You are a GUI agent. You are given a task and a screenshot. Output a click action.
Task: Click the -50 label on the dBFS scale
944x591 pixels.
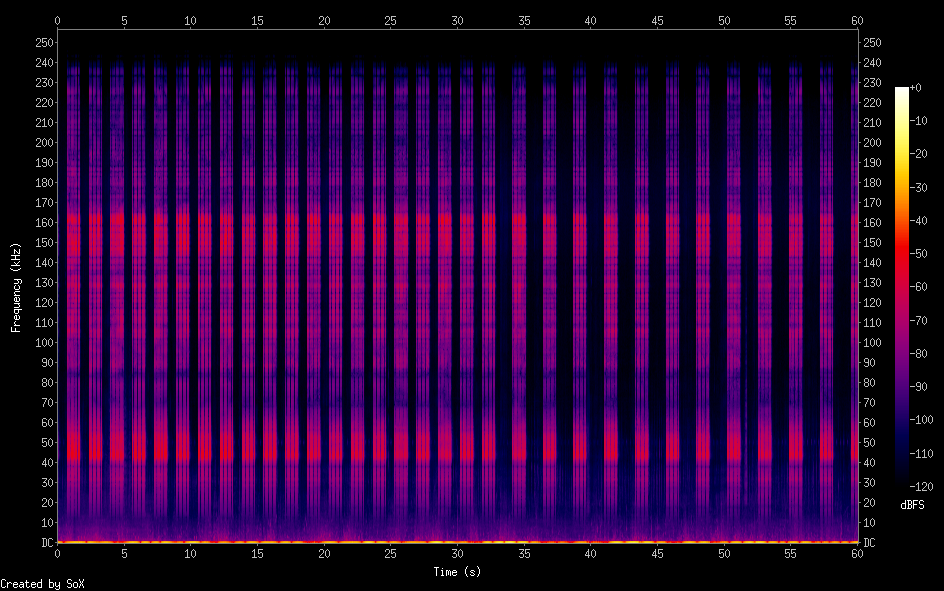(925, 254)
